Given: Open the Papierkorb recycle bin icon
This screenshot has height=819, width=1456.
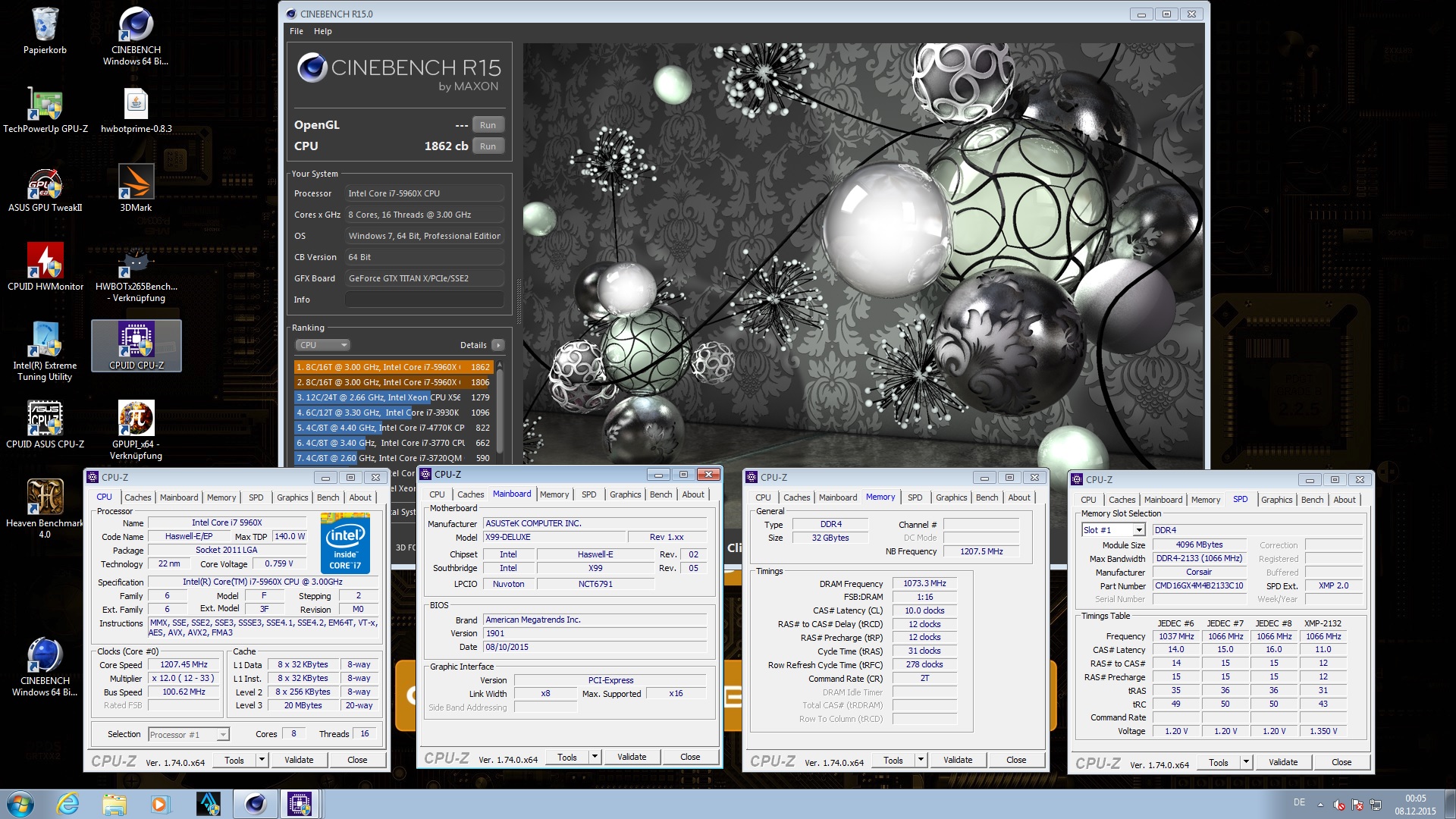Looking at the screenshot, I should 45,30.
